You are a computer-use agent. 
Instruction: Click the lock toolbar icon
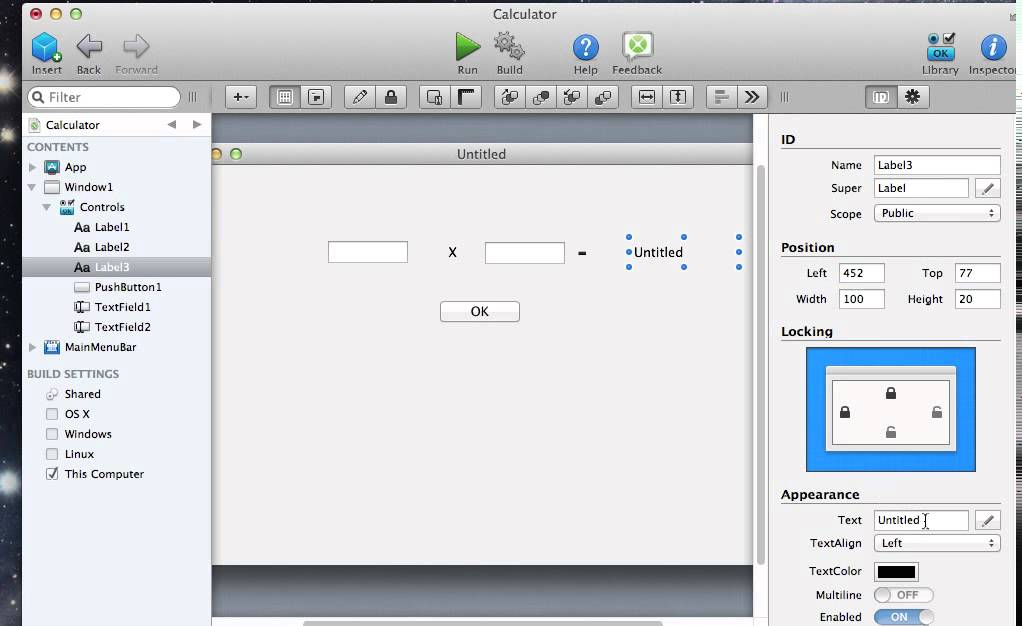(x=391, y=97)
